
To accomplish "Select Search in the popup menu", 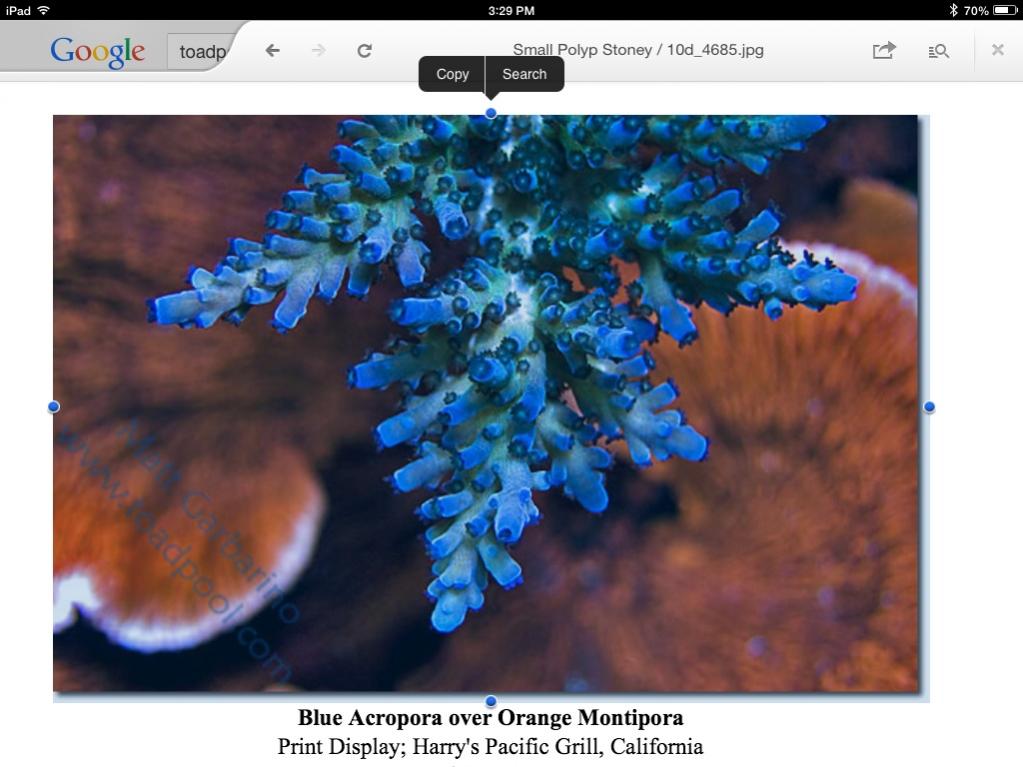I will pos(525,74).
